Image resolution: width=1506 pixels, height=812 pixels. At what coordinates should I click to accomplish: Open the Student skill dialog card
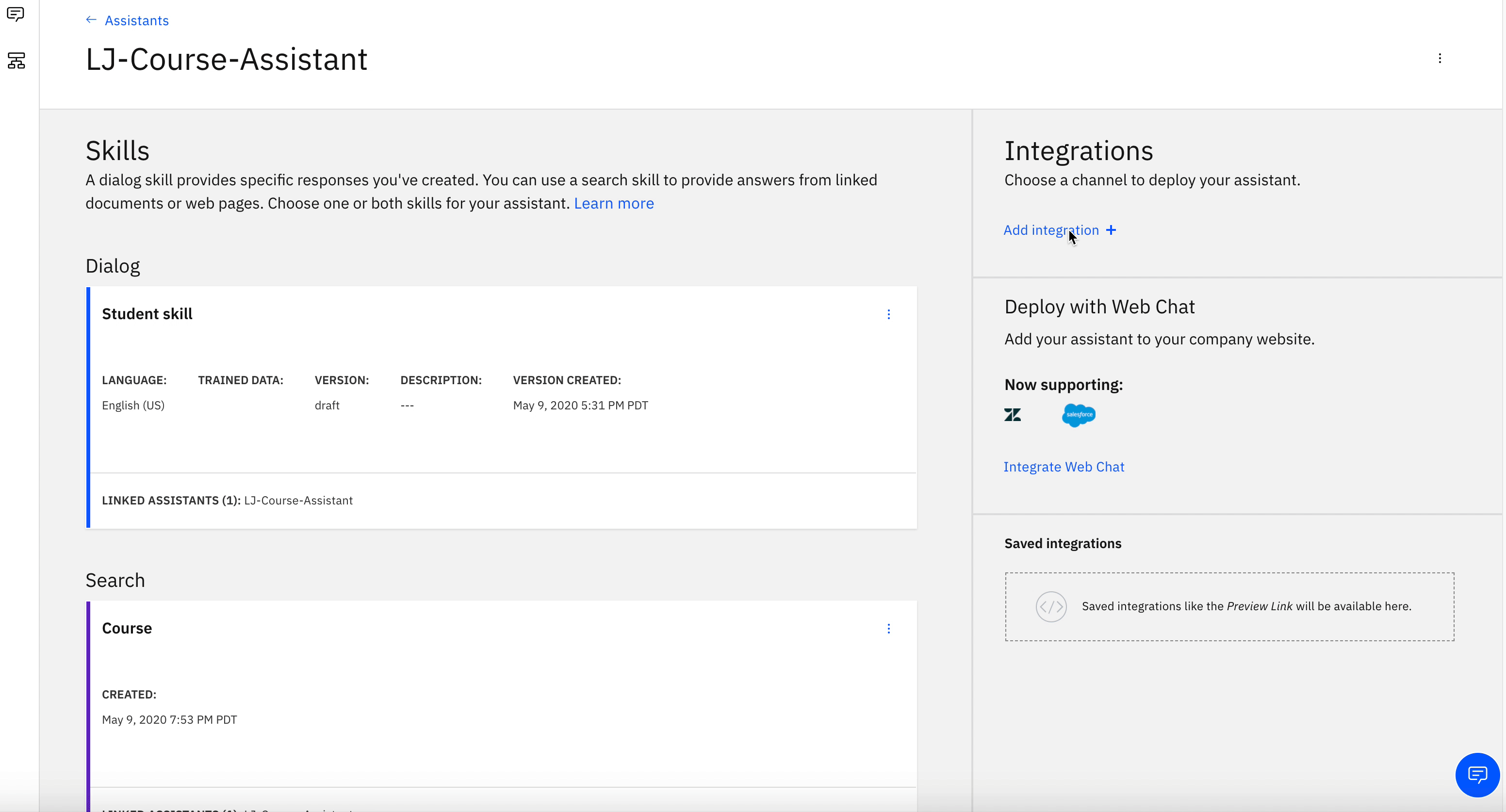point(147,314)
